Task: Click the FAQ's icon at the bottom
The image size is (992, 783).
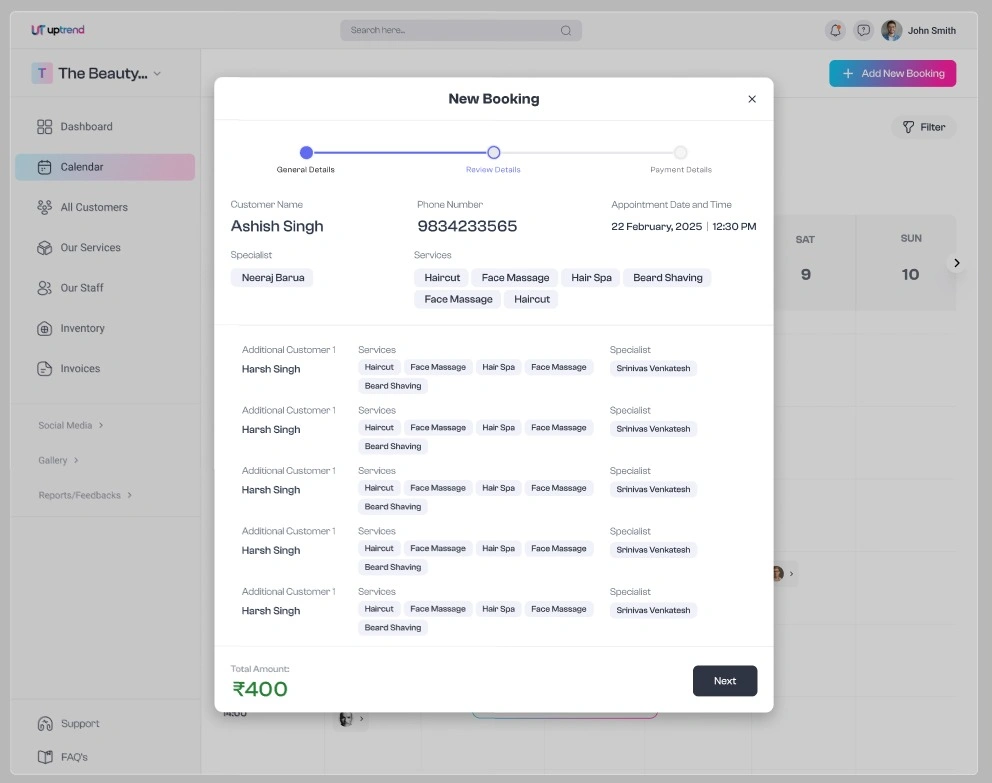Action: point(44,757)
